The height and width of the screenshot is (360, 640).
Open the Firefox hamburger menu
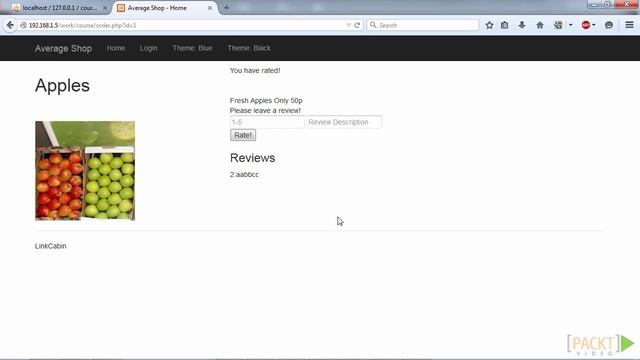click(629, 25)
